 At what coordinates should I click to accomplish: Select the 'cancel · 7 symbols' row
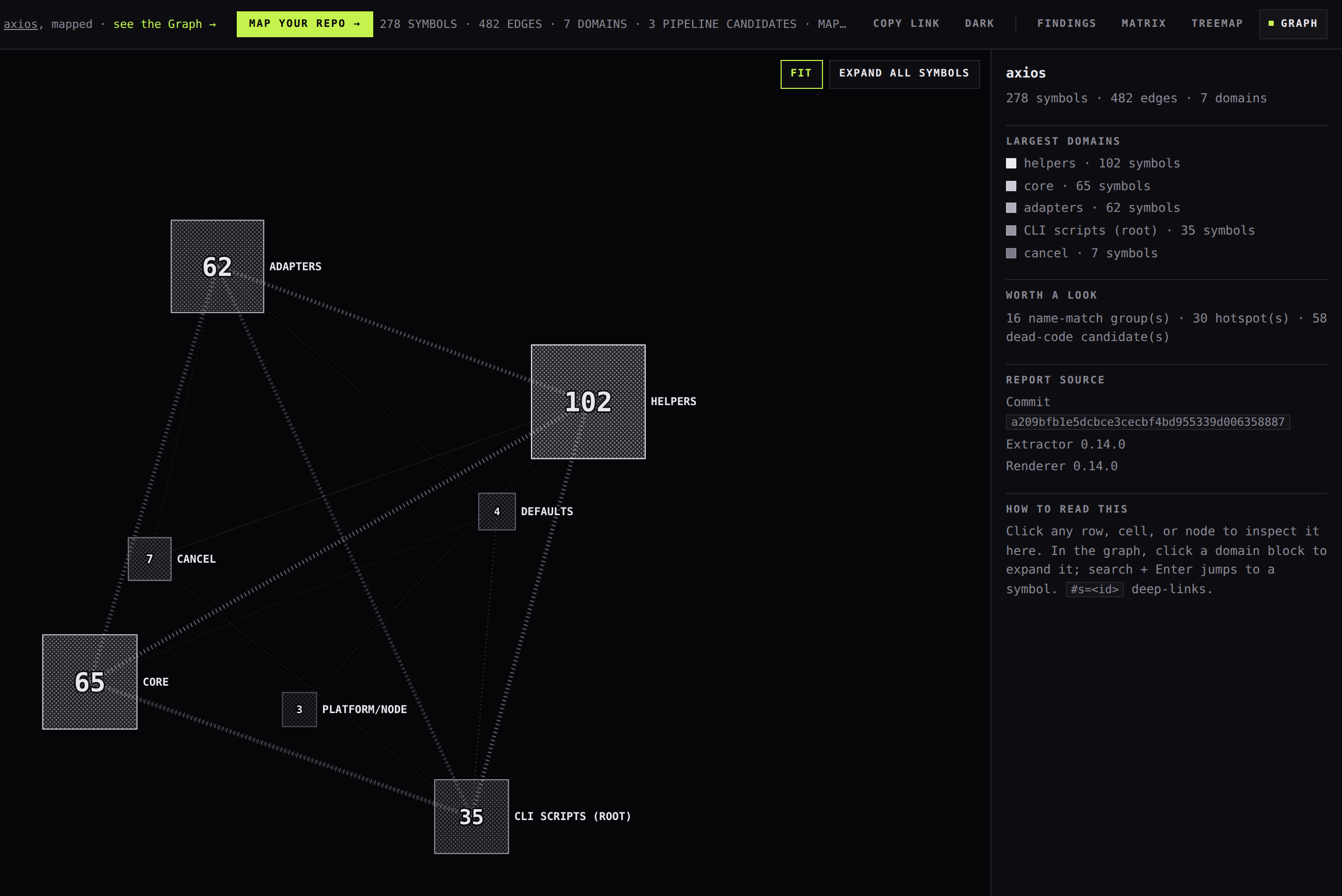click(1166, 253)
